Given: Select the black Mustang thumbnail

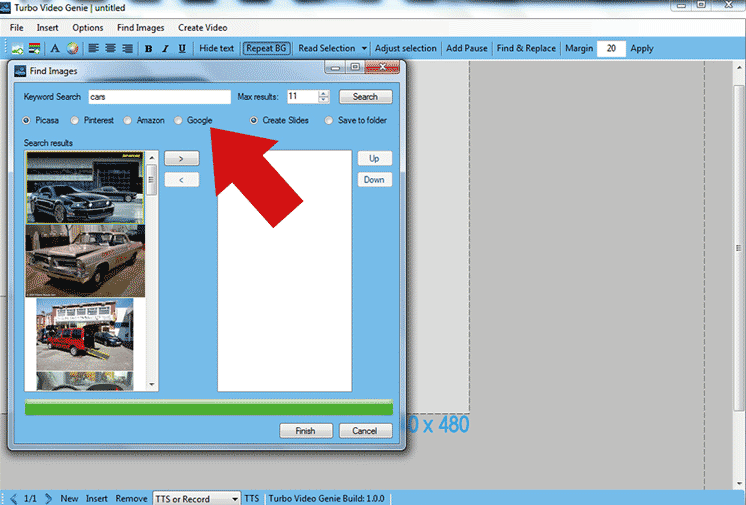Looking at the screenshot, I should 85,188.
